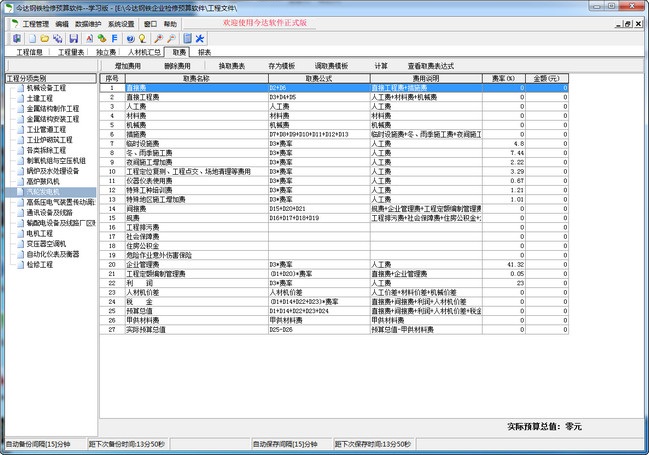Viewport: 649px width, 455px height.
Task: Select 电机工程 tree item
Action: click(x=40, y=234)
